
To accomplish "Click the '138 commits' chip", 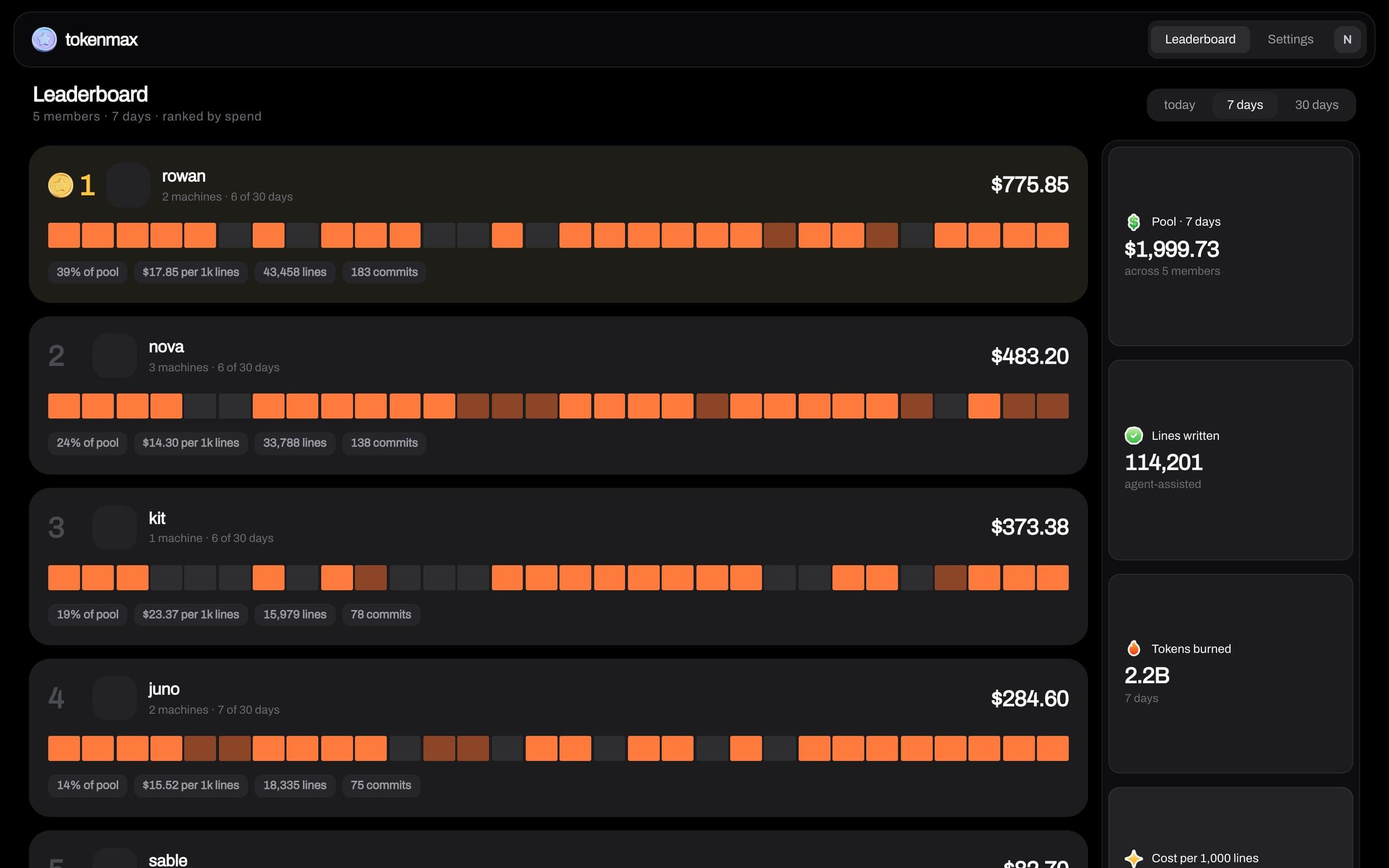I will 384,443.
